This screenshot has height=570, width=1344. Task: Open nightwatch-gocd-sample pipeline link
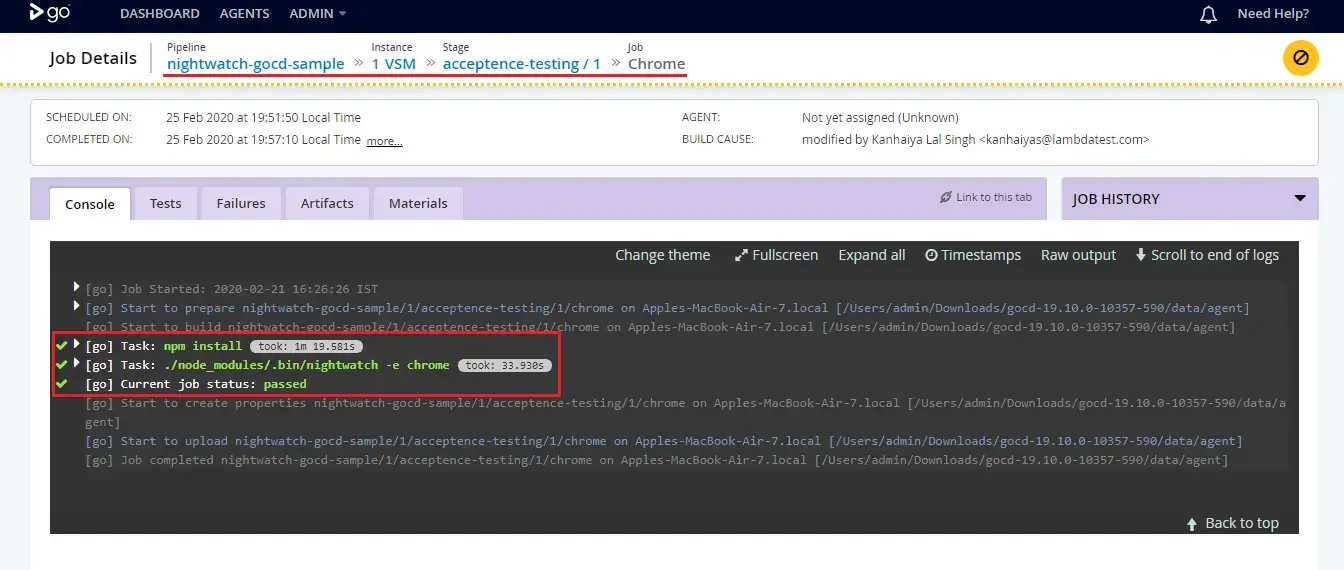pos(256,63)
